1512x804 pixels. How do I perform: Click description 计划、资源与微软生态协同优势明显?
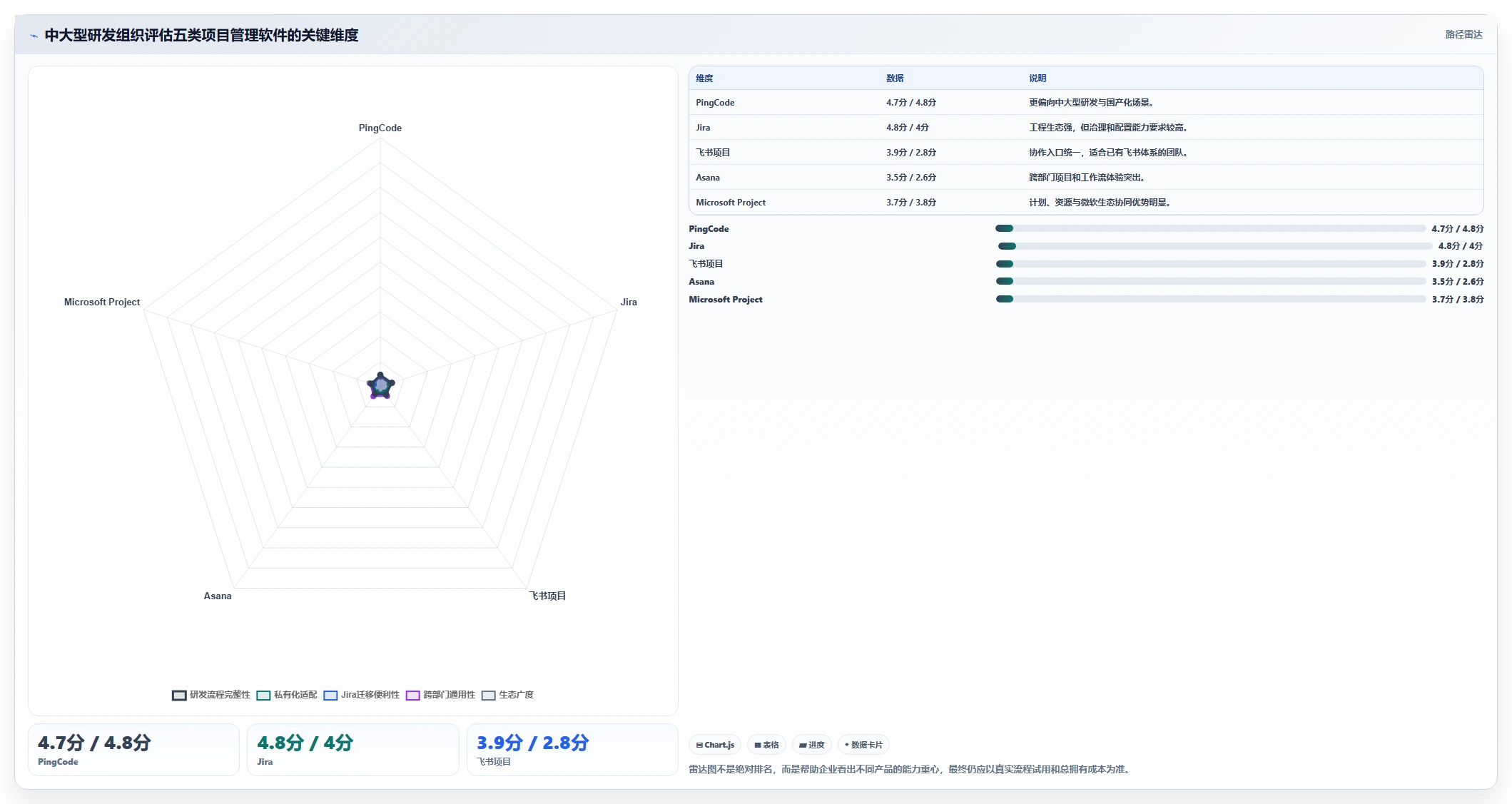coord(1101,203)
